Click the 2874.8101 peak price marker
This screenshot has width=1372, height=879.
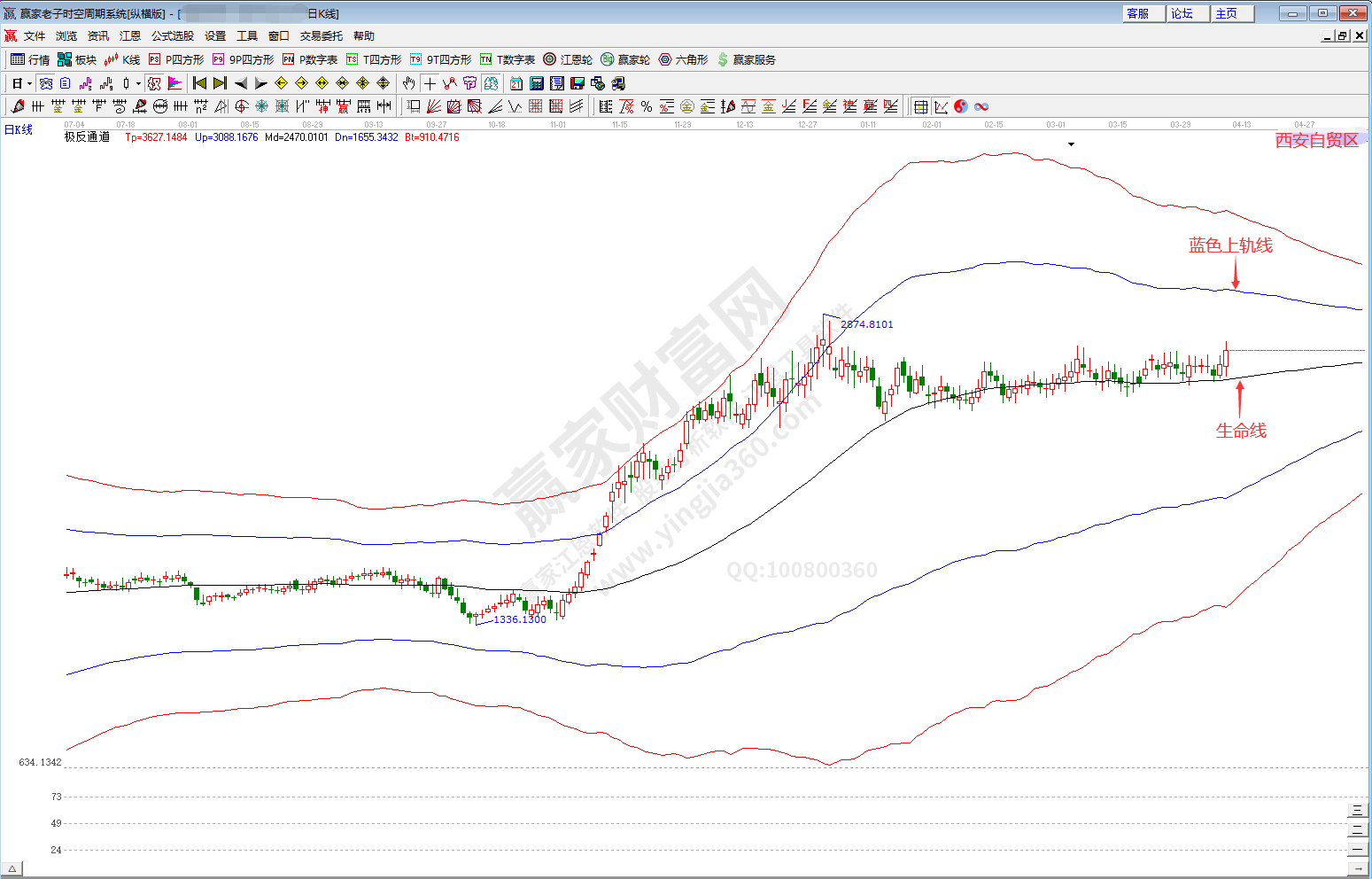click(866, 324)
